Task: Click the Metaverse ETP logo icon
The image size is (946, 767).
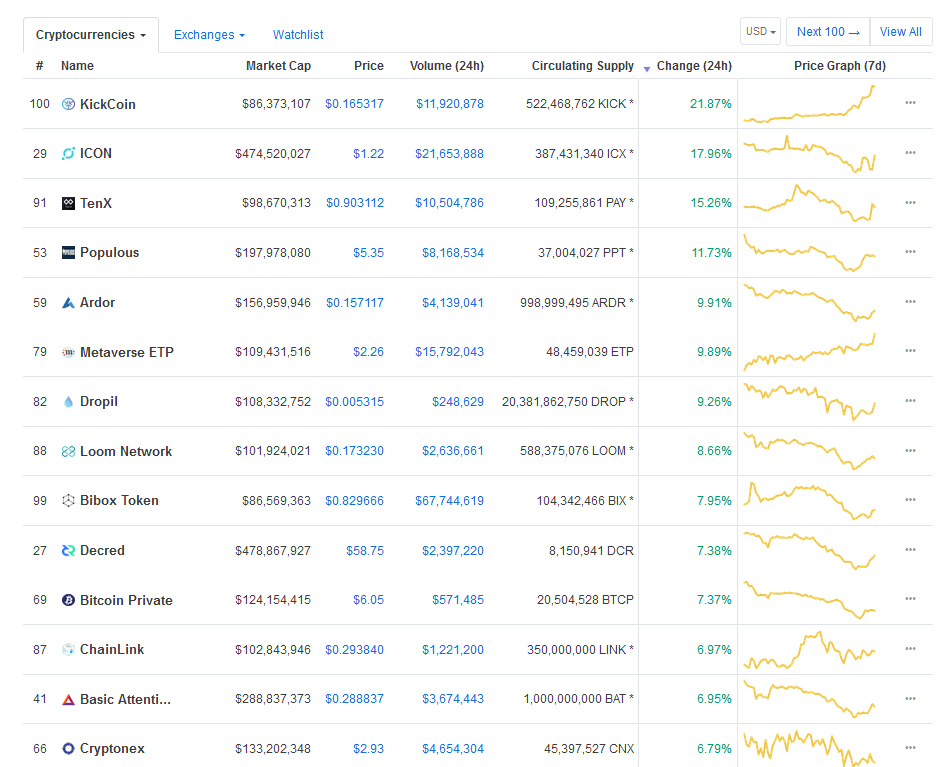Action: pos(68,352)
